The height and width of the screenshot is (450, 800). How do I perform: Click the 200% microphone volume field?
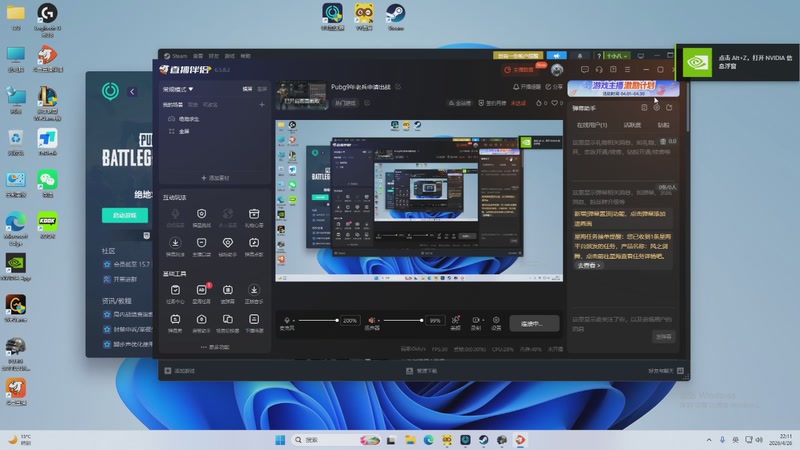tap(349, 320)
